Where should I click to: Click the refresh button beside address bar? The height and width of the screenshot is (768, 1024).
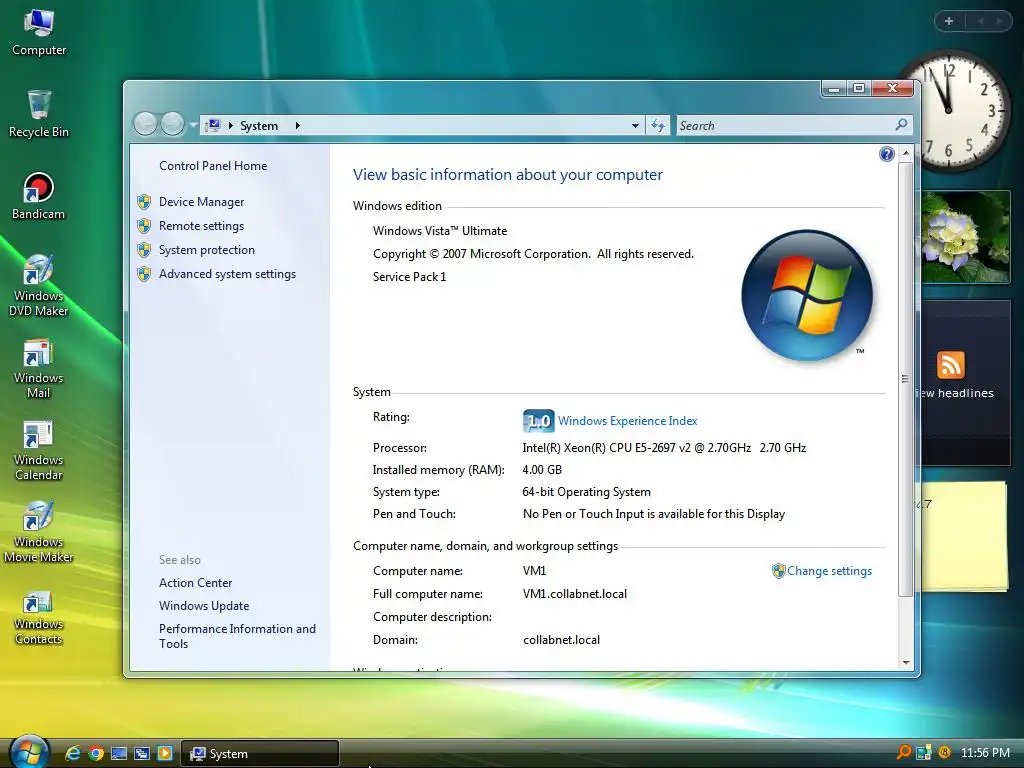click(x=658, y=125)
